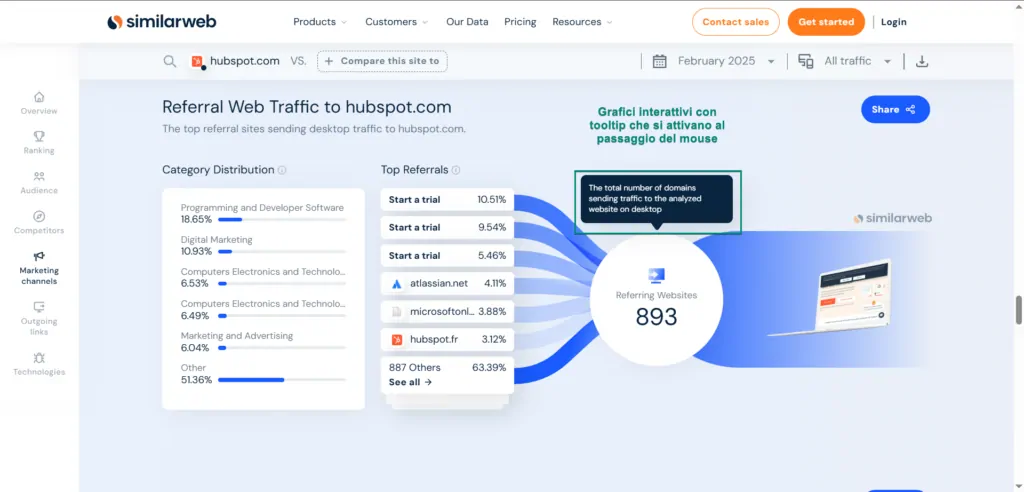
Task: Open the All traffic dropdown
Action: click(x=857, y=61)
